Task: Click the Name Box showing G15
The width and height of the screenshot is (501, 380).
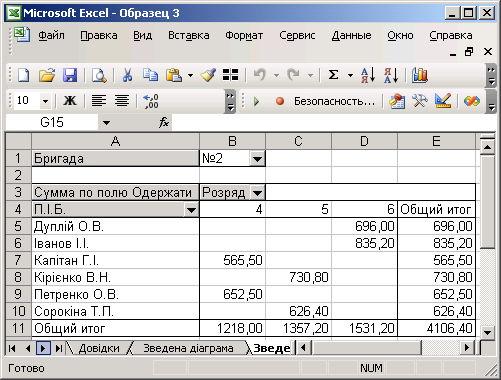Action: click(52, 123)
